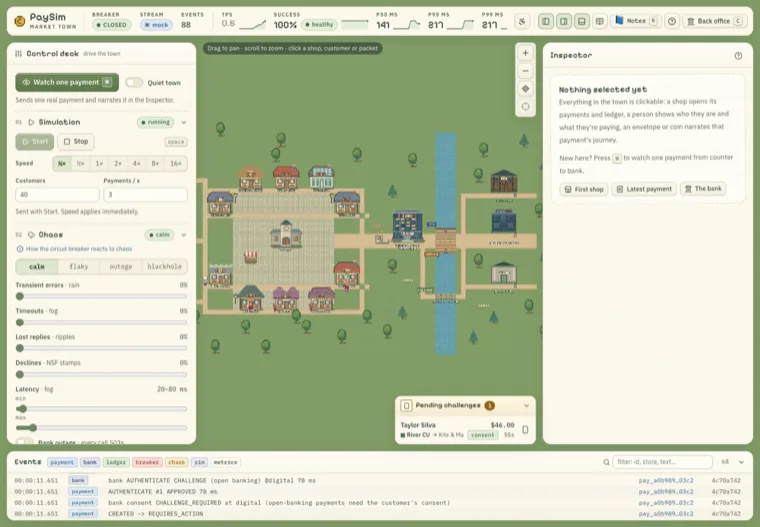Toggle the Quiet town switch
The height and width of the screenshot is (527, 760).
pyautogui.click(x=134, y=82)
